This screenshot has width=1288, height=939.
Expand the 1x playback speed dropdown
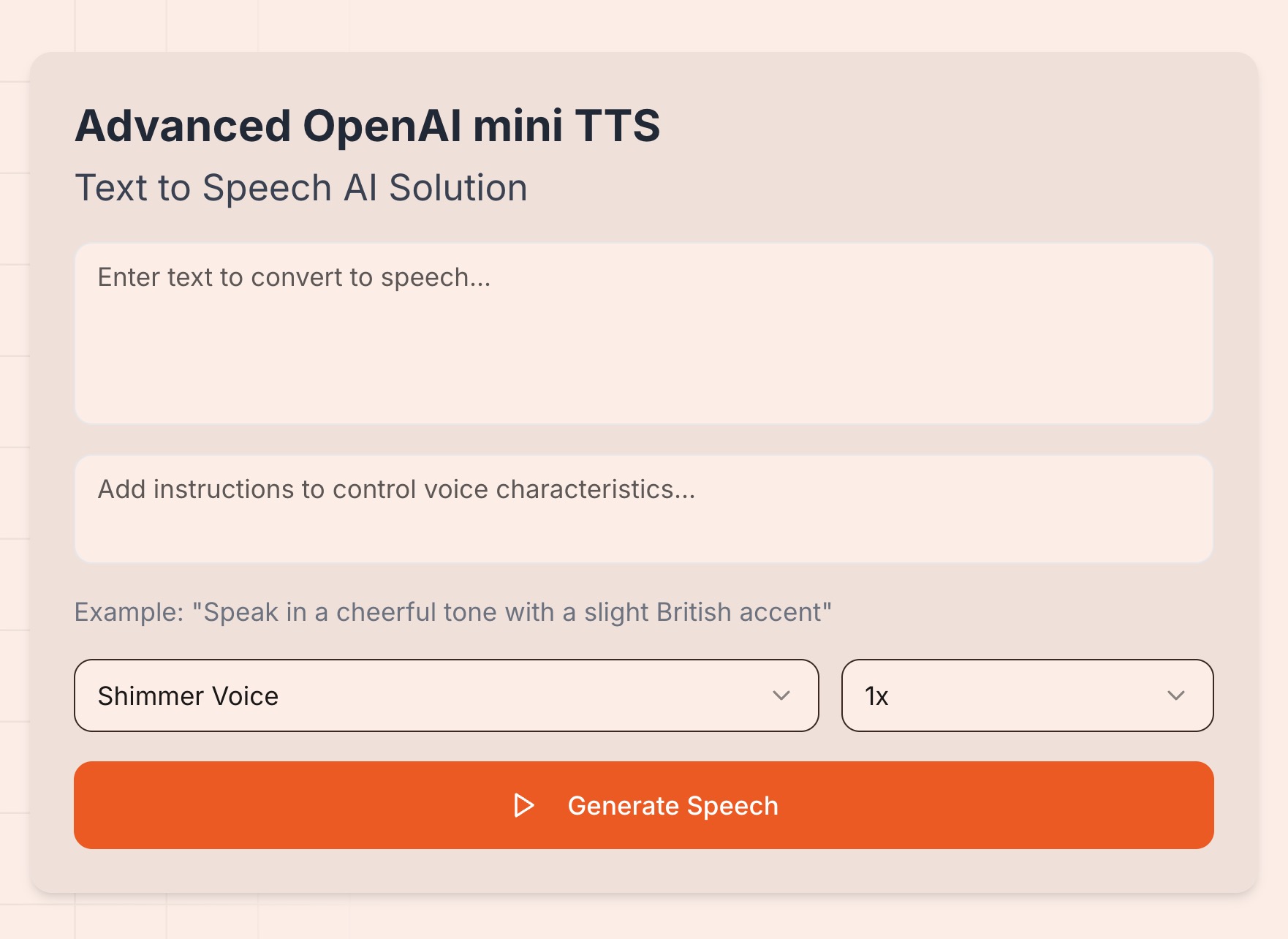tap(1027, 695)
